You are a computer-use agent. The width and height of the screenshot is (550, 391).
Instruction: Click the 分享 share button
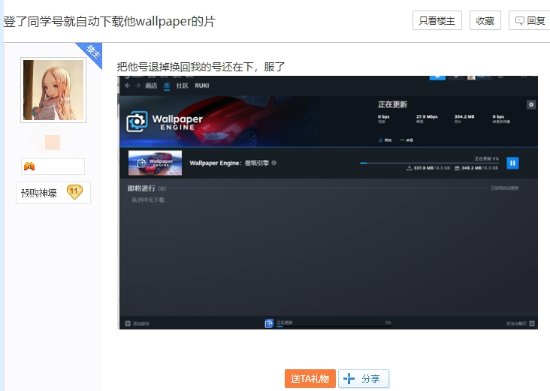coord(363,378)
